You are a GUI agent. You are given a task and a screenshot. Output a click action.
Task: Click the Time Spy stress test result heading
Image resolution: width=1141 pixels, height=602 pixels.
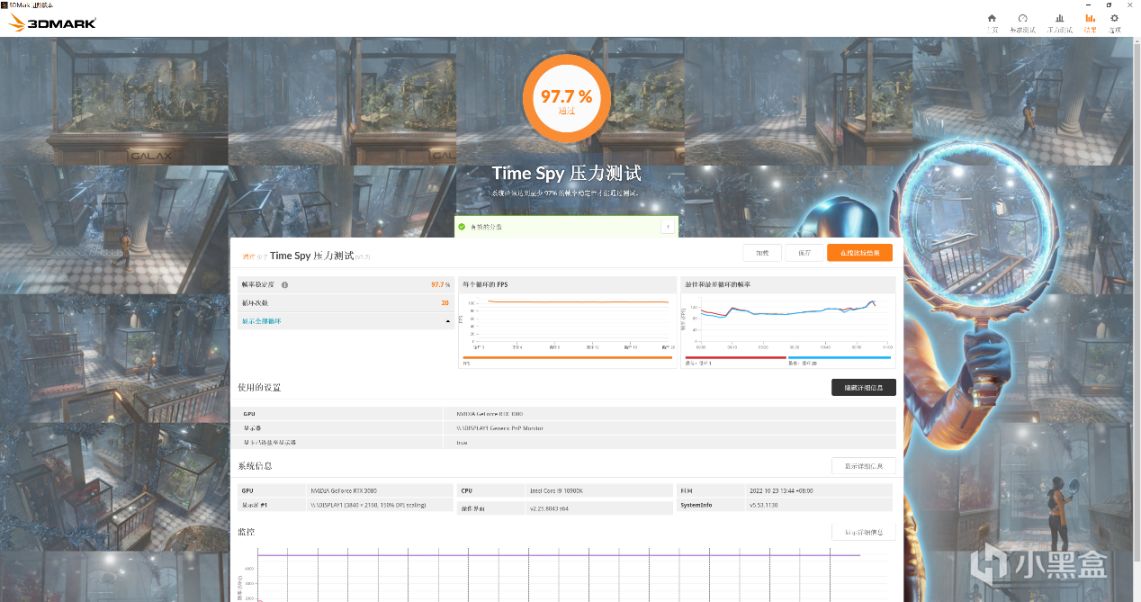[x=312, y=256]
